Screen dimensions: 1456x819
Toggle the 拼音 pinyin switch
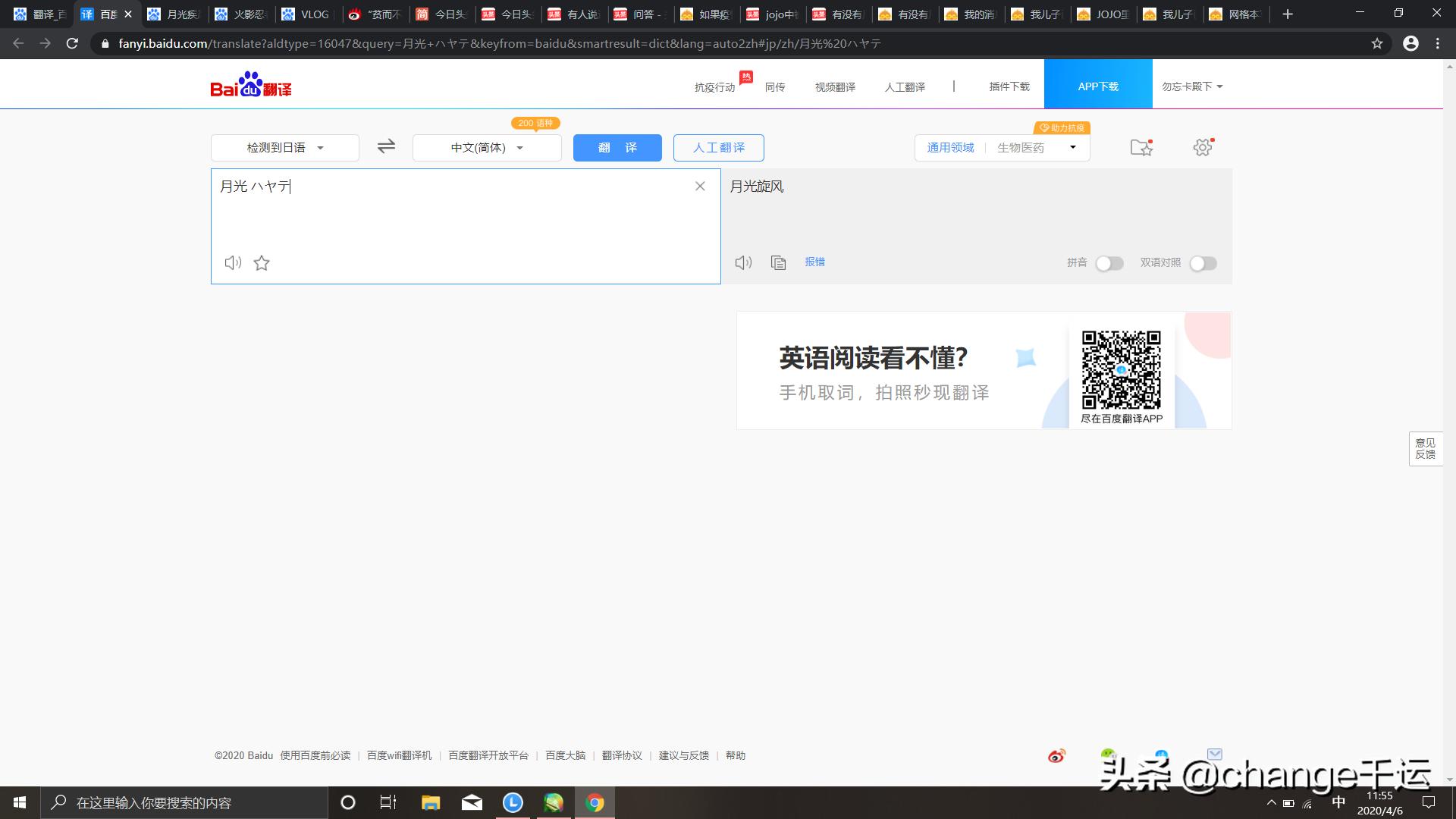pos(1109,263)
